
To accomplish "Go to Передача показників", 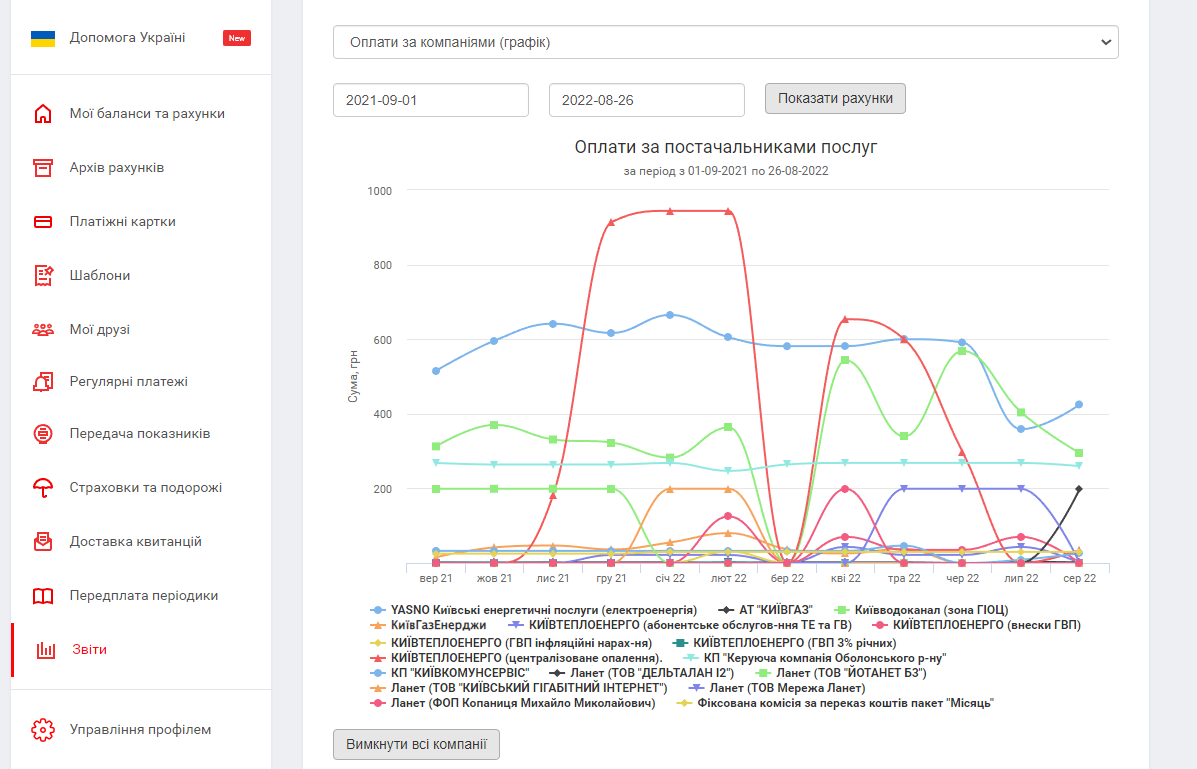I will pyautogui.click(x=140, y=434).
